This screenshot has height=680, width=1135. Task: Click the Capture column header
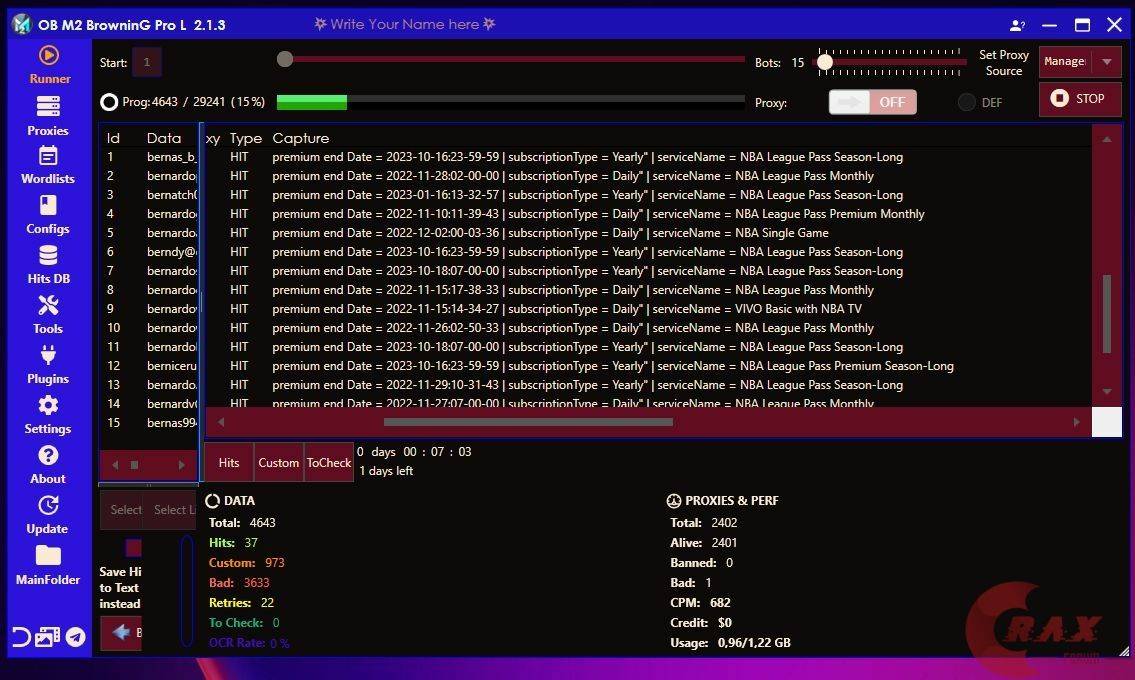pyautogui.click(x=300, y=138)
